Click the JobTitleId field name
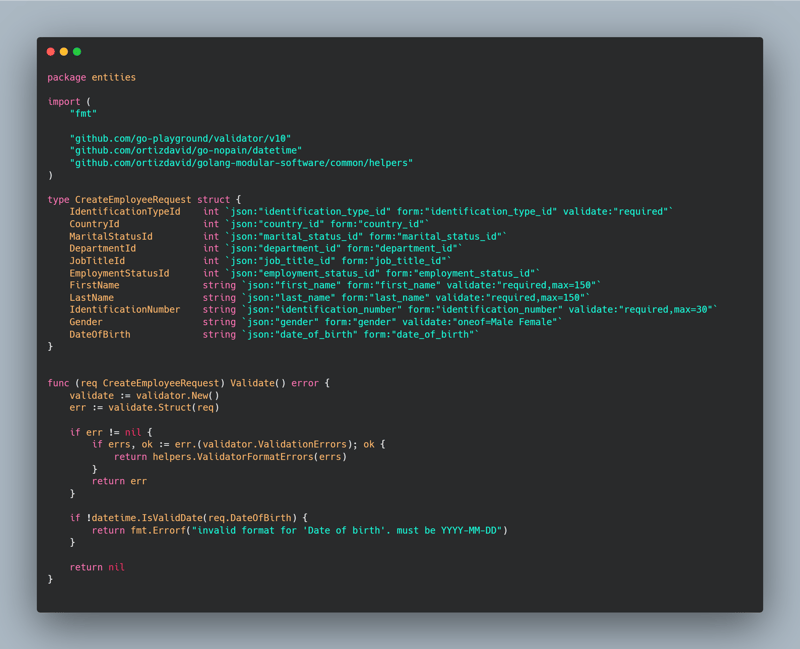Viewport: 800px width, 649px height. 97,261
